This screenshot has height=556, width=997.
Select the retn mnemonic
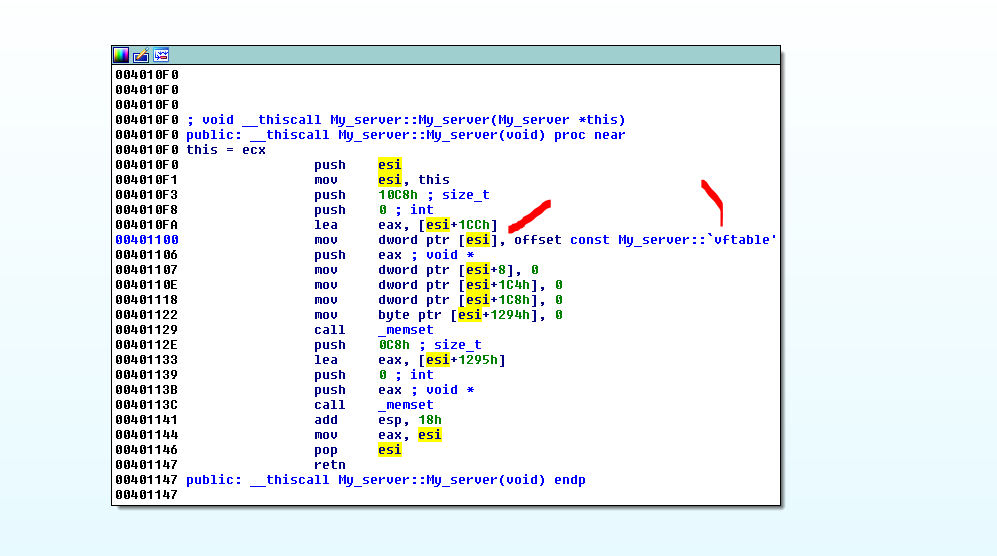point(329,465)
